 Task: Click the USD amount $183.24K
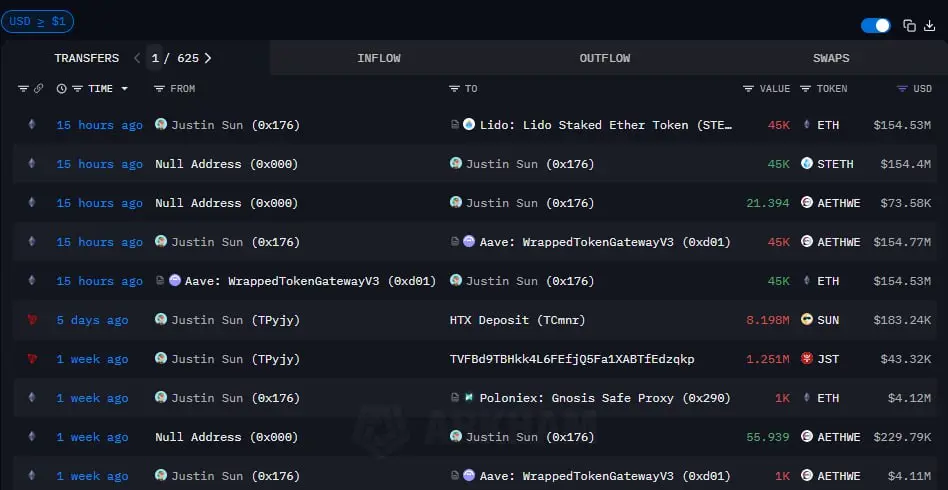902,320
